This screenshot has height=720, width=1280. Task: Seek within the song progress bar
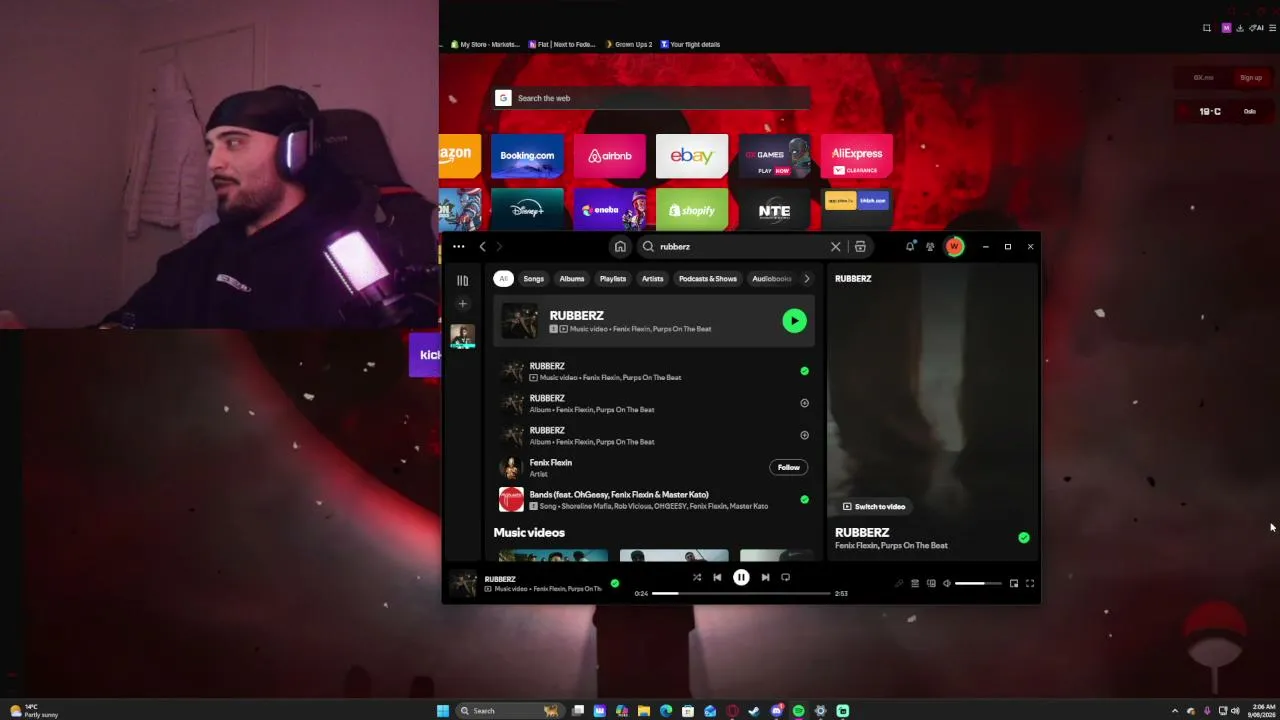pyautogui.click(x=741, y=593)
